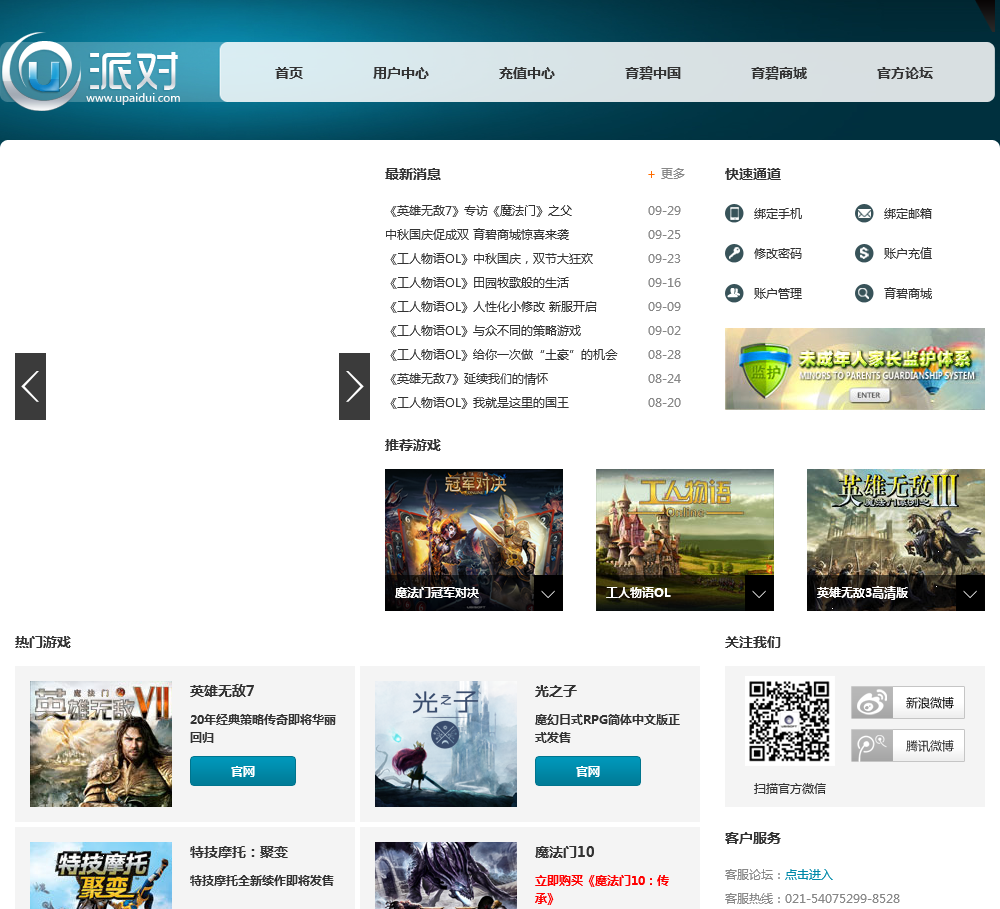Open the 未成年人家长监护体系 banner
1000x909 pixels.
pyautogui.click(x=855, y=369)
